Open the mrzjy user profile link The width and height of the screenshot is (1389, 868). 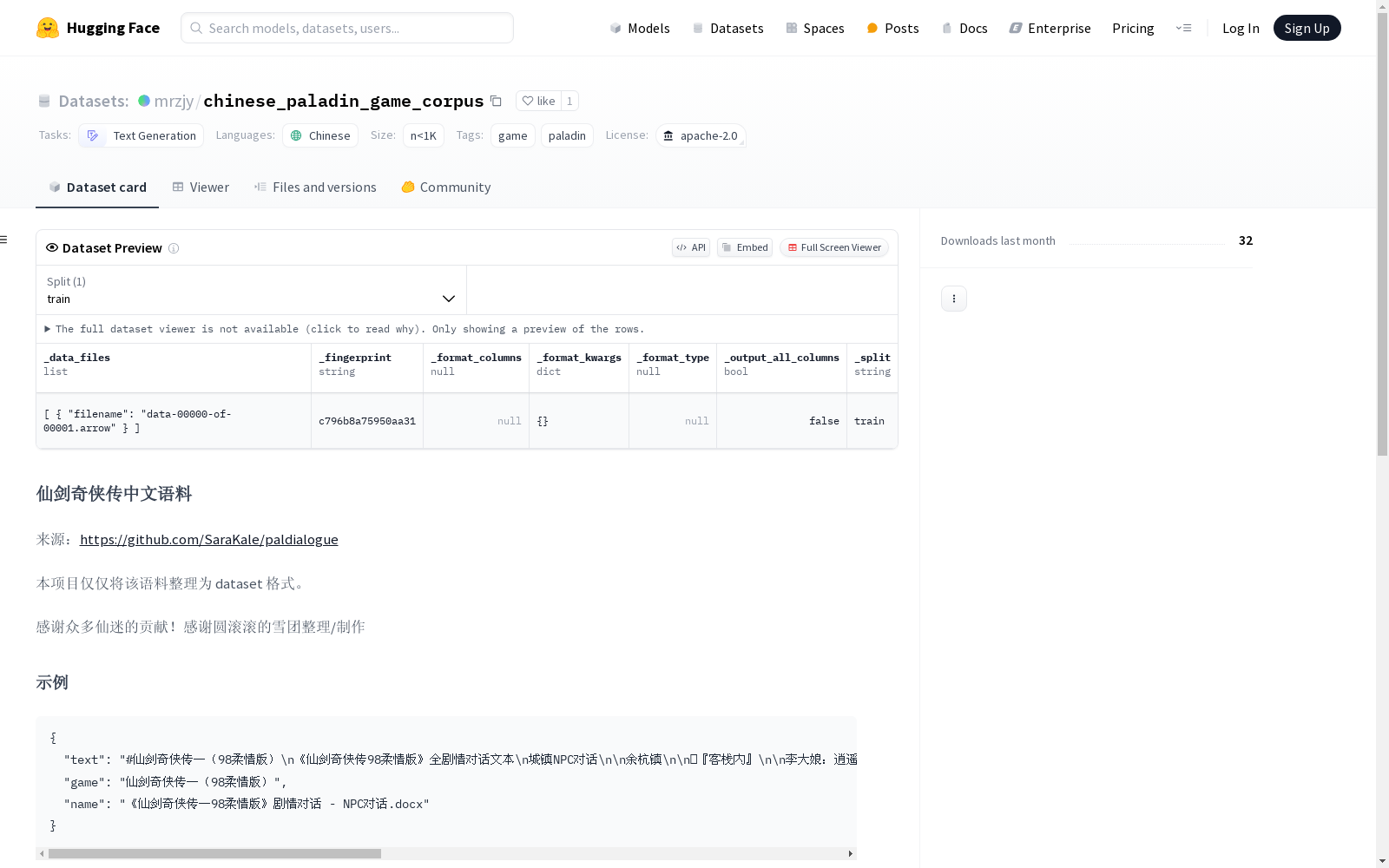174,102
